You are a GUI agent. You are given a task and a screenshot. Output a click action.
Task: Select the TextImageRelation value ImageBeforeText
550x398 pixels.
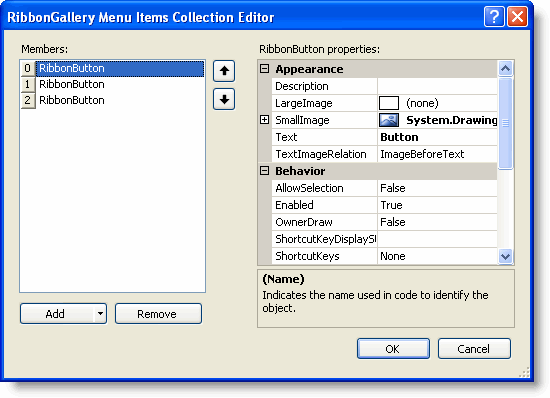pos(437,154)
